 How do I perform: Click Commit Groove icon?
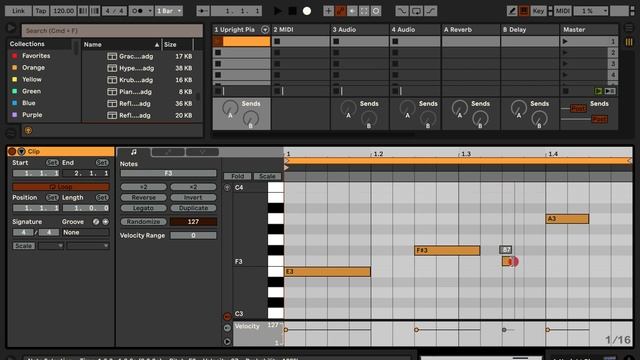click(105, 222)
